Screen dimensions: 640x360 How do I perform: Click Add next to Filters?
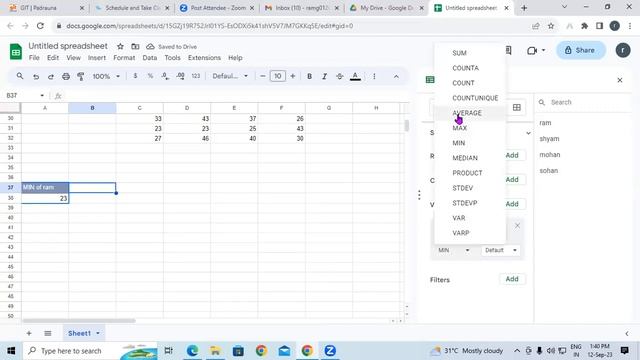pyautogui.click(x=512, y=279)
